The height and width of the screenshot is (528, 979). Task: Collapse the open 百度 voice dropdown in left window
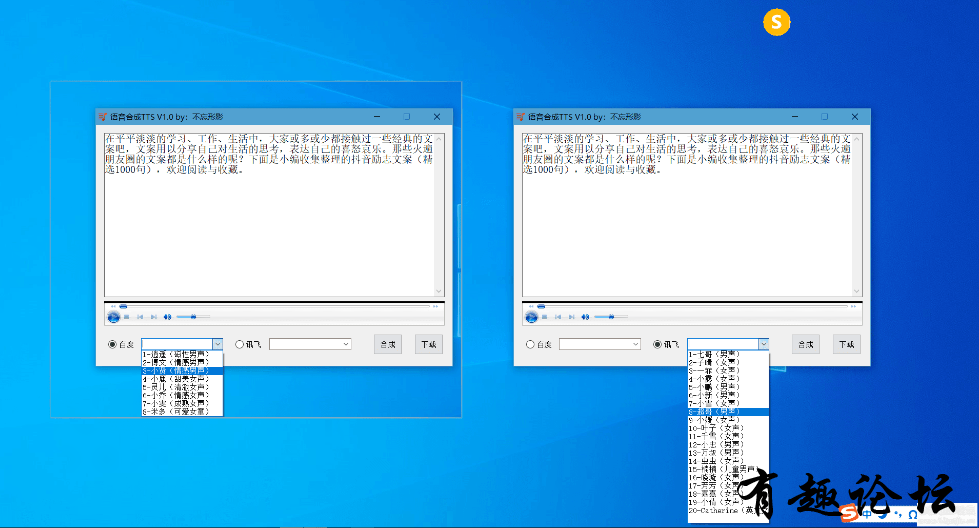[217, 344]
